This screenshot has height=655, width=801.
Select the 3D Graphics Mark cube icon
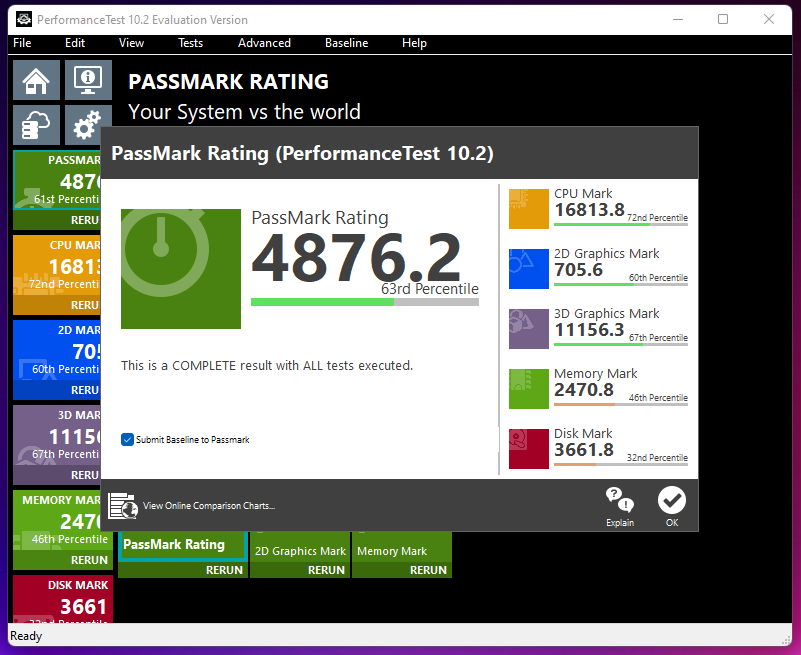(x=528, y=329)
